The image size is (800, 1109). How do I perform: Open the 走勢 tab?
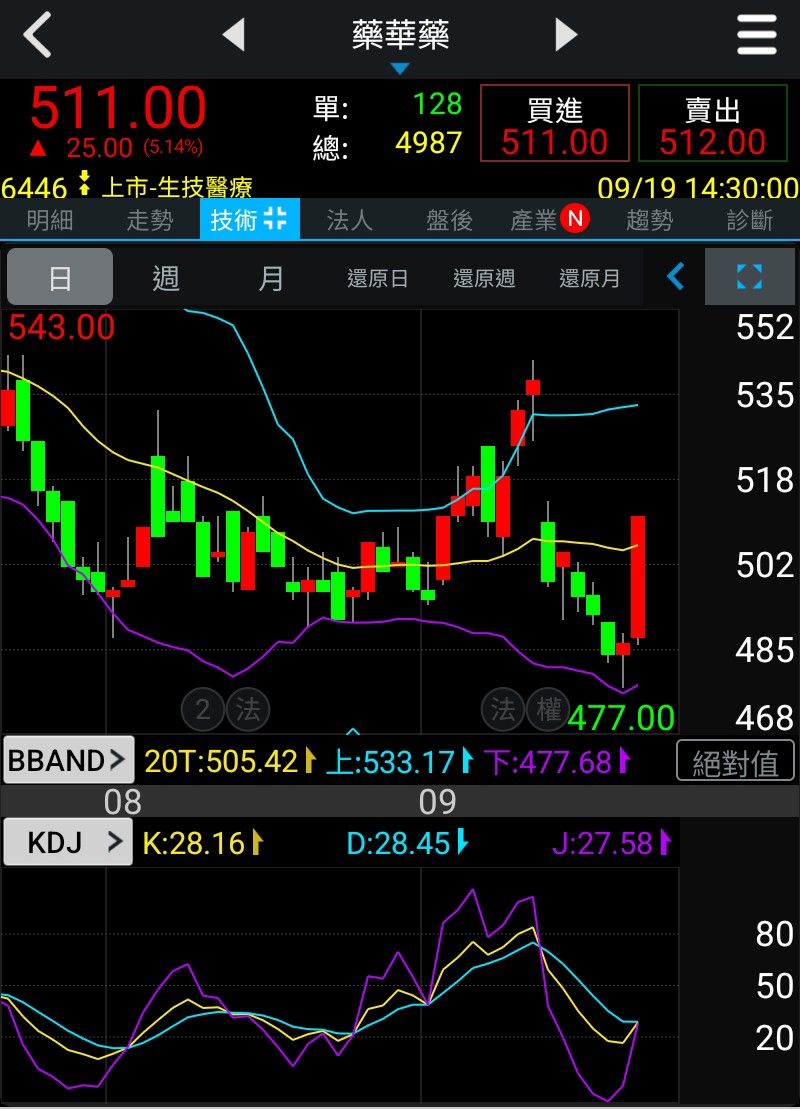(149, 220)
